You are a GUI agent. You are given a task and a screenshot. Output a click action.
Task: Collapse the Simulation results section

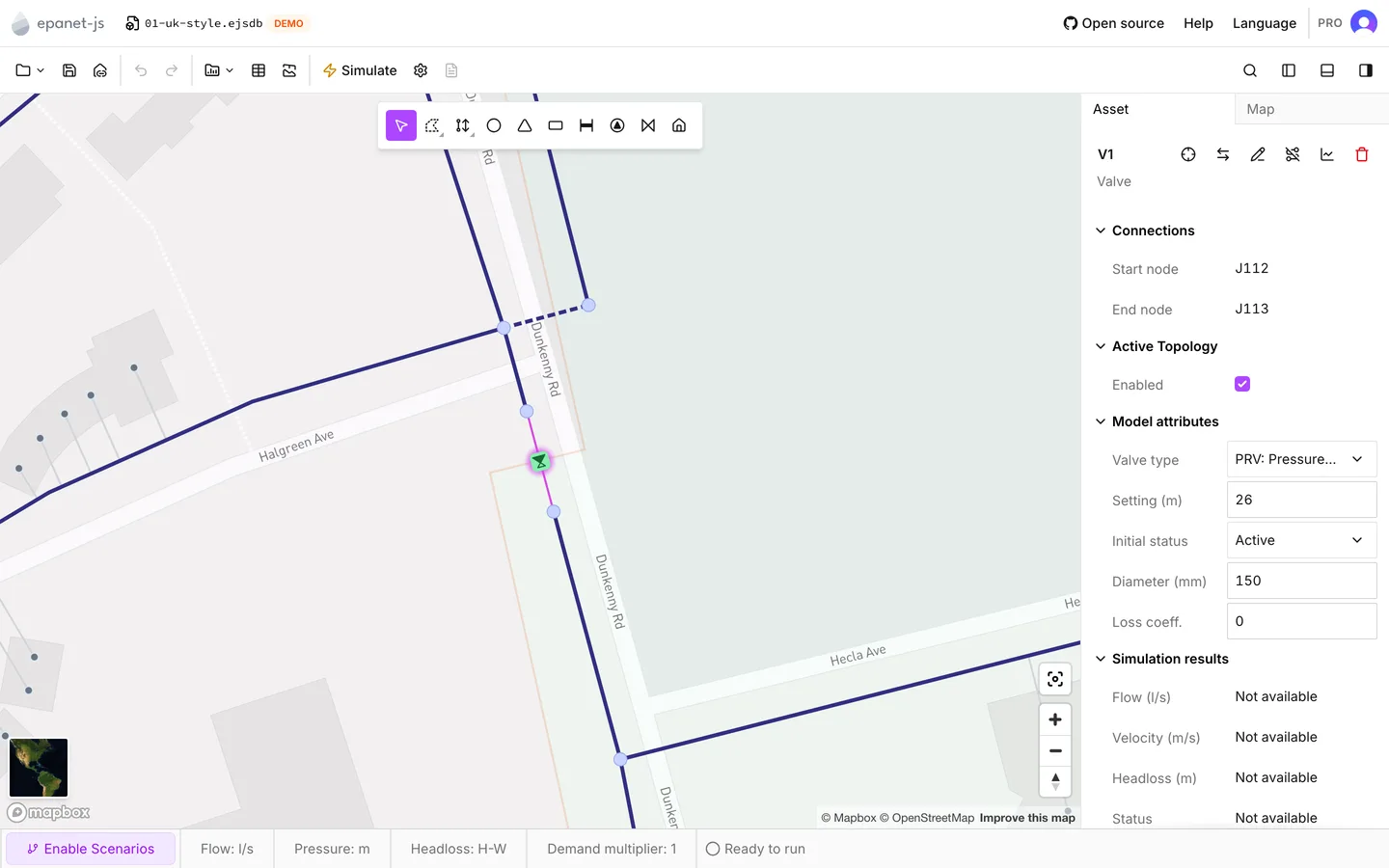pos(1162,659)
